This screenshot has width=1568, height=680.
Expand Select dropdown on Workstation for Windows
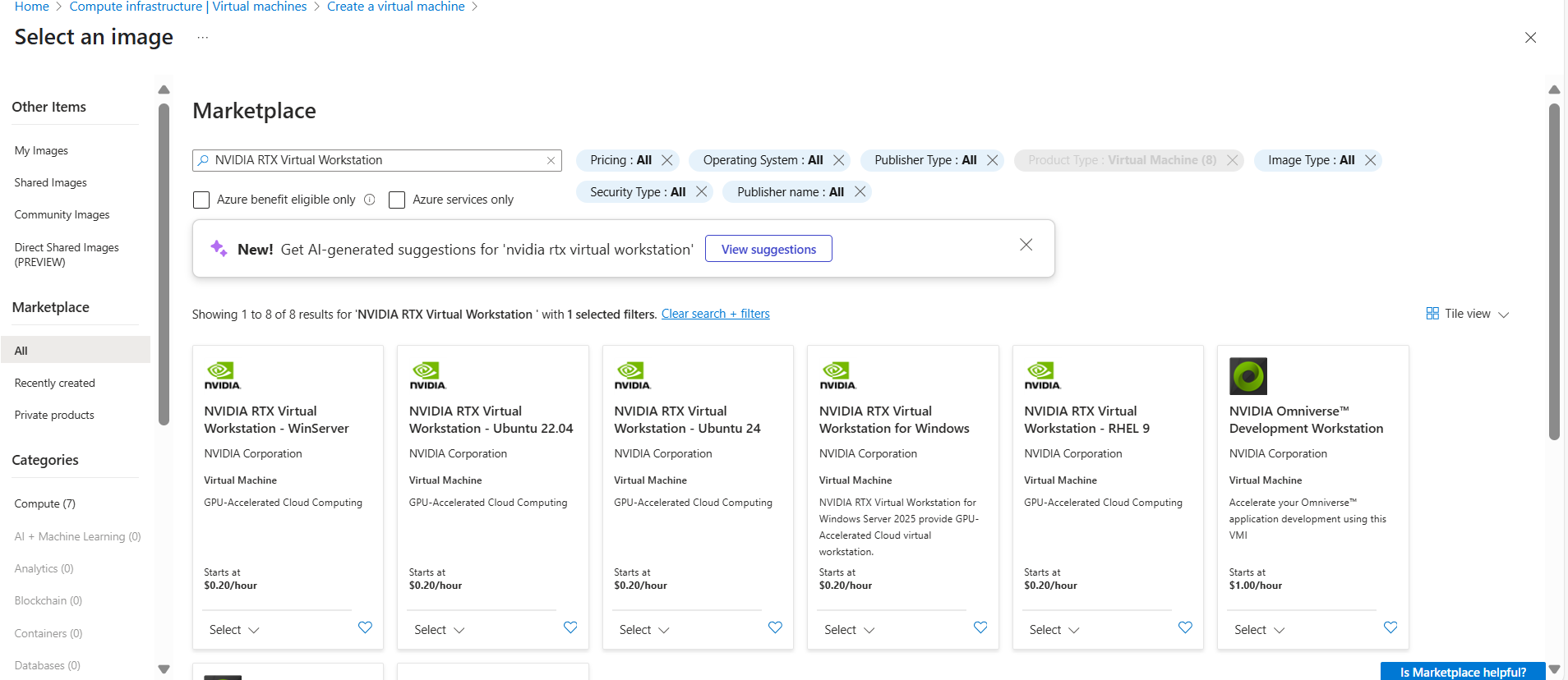click(x=850, y=630)
